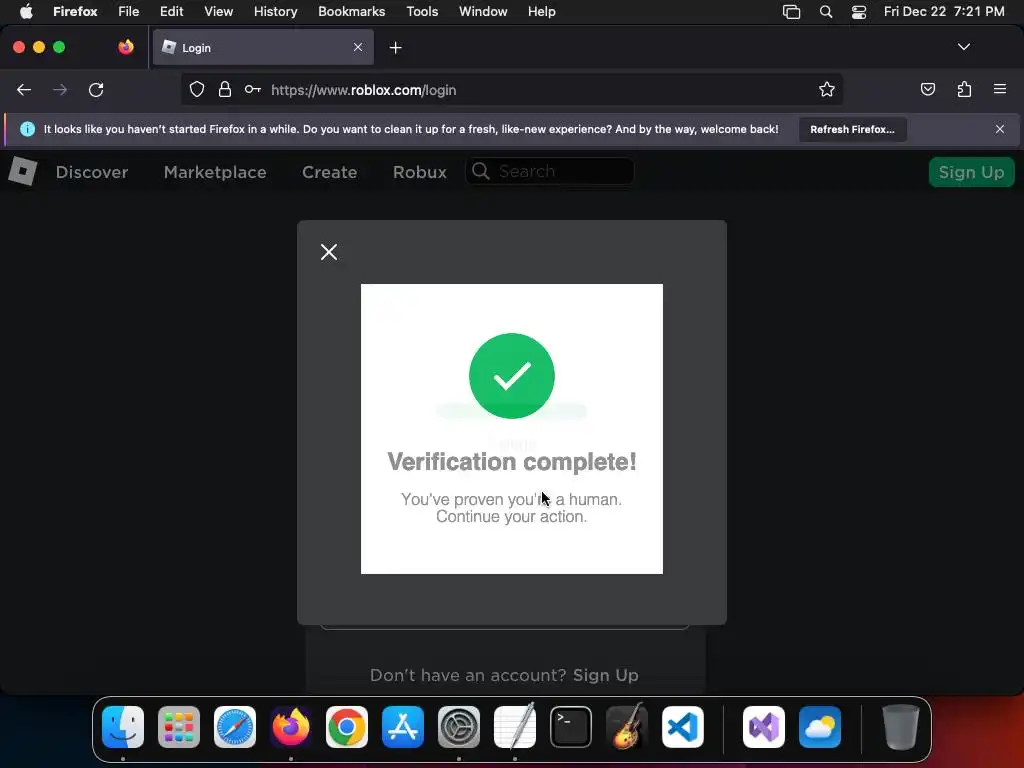
Task: Click the Roblox logo icon
Action: pos(22,172)
